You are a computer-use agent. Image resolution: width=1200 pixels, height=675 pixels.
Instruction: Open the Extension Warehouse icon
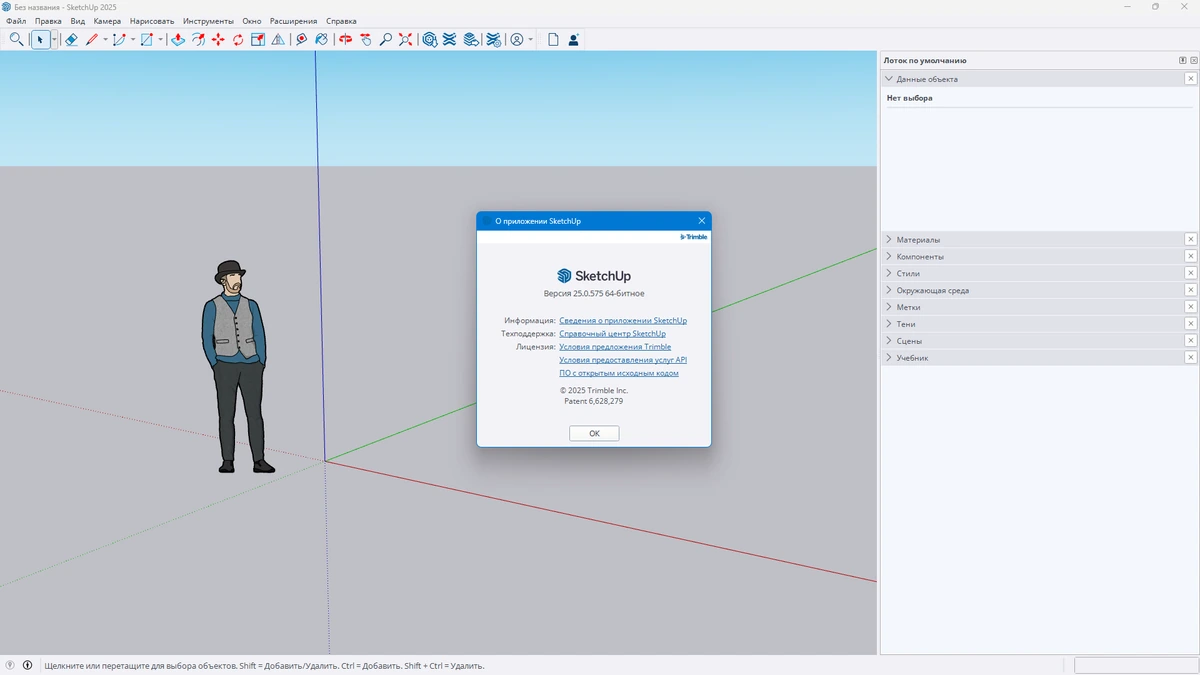click(x=449, y=40)
